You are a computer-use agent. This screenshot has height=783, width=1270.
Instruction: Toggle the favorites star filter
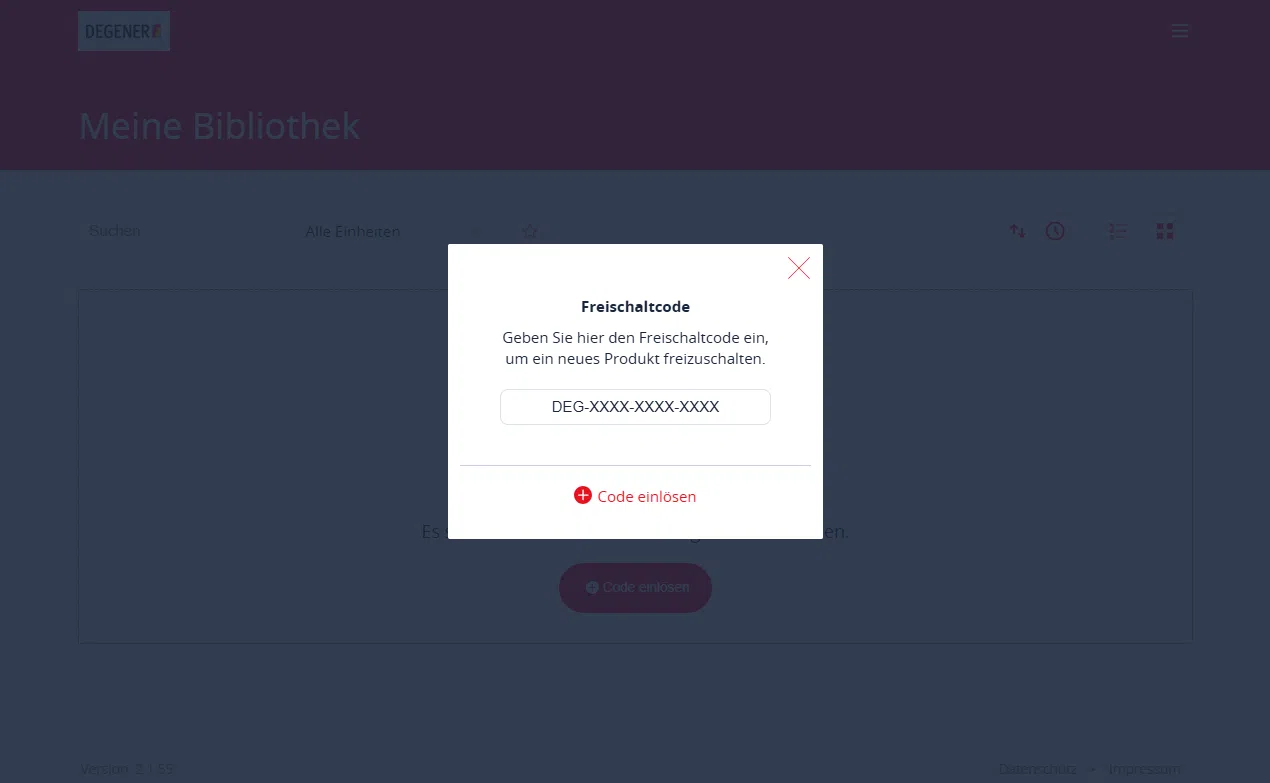click(x=530, y=231)
